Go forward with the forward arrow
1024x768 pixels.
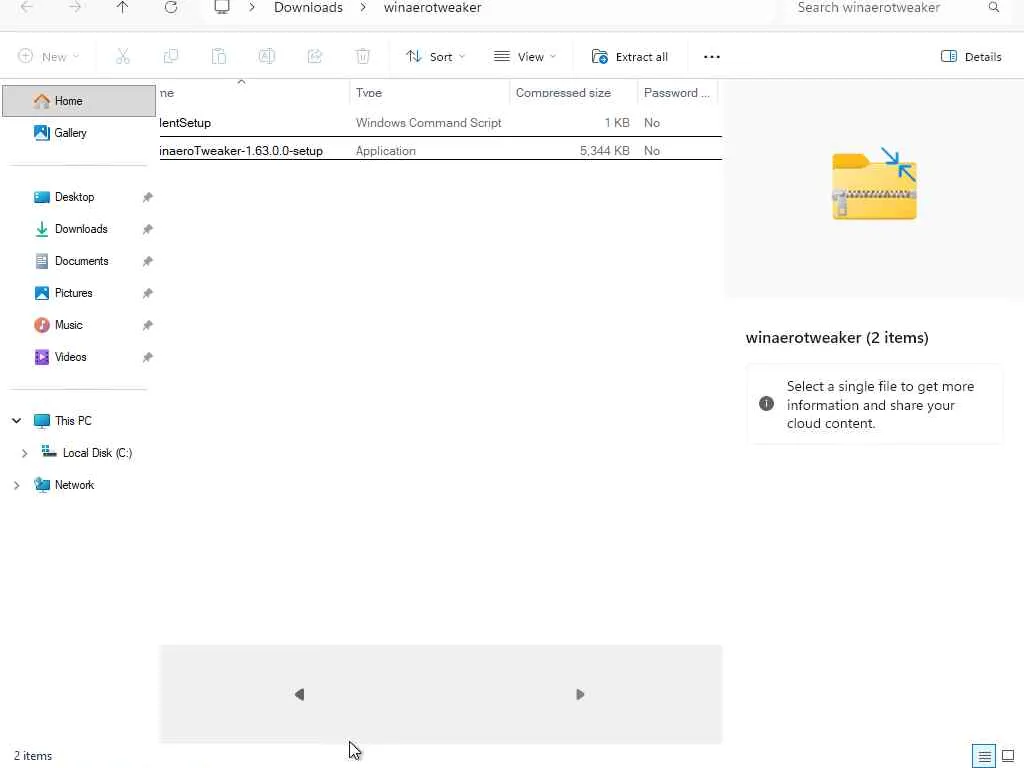click(x=74, y=7)
